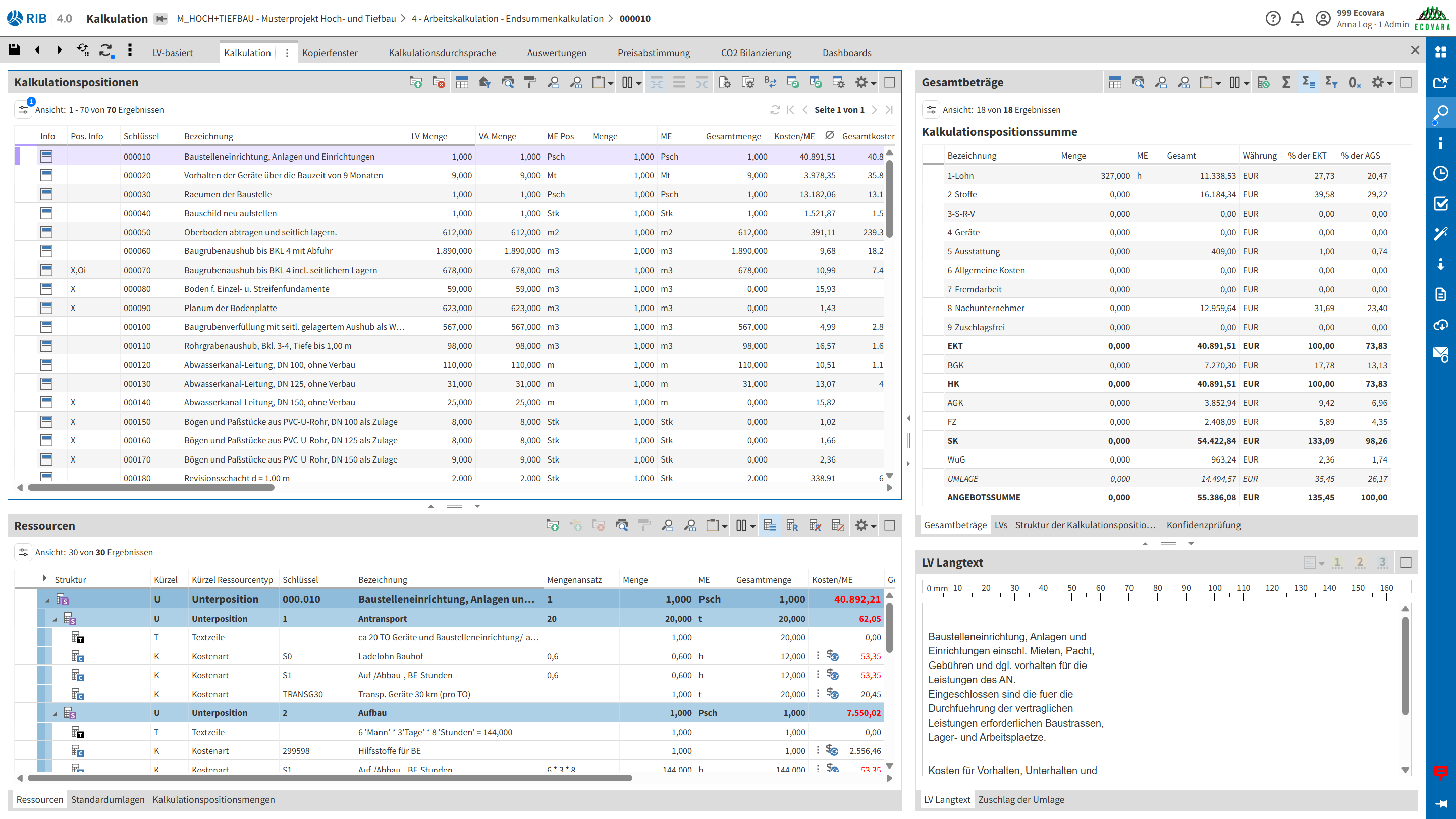Viewport: 1456px width, 819px height.
Task: Click the save disk icon
Action: pyautogui.click(x=14, y=50)
